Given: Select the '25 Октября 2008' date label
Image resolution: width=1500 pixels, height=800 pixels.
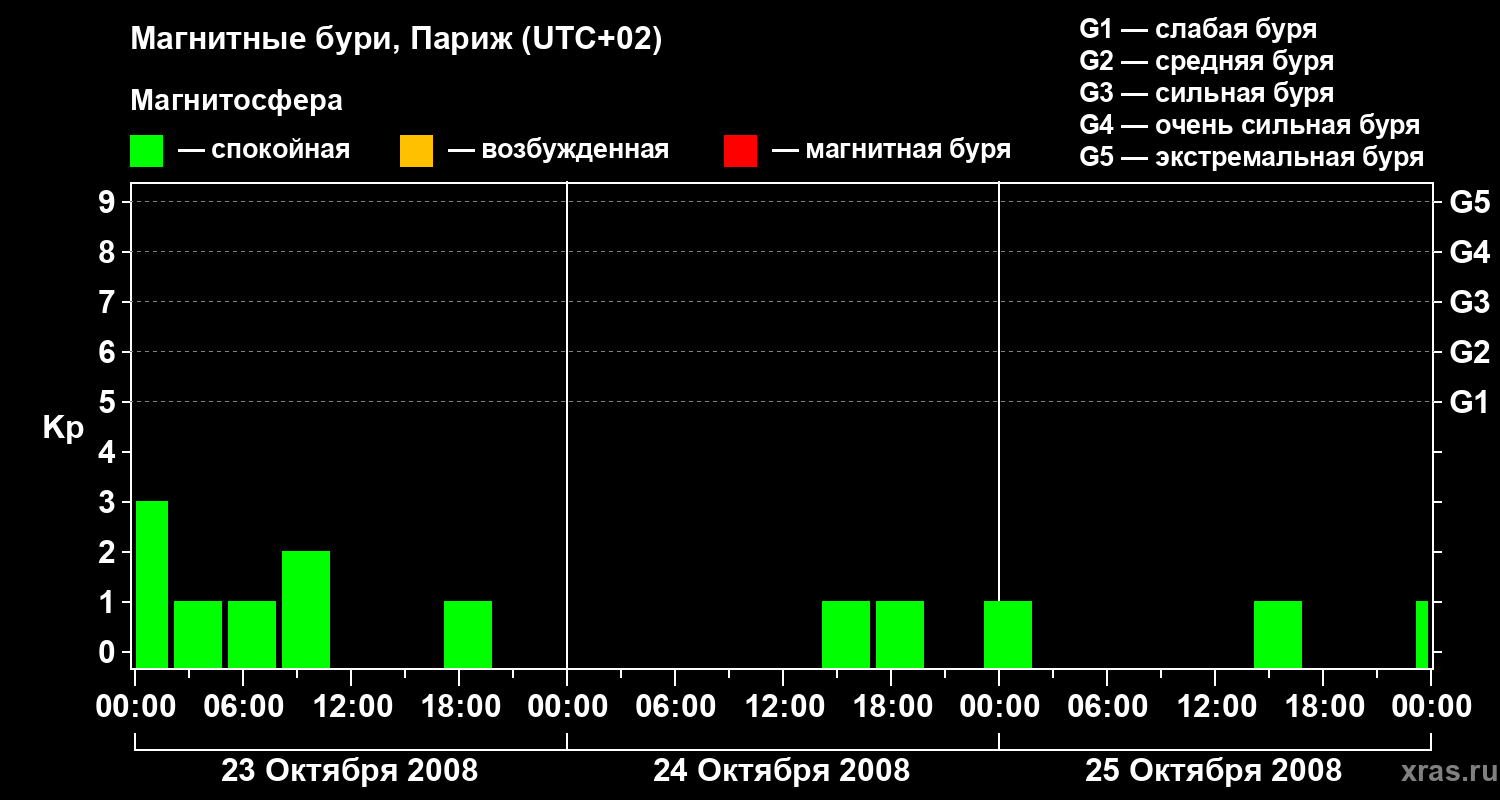Looking at the screenshot, I should 1213,771.
